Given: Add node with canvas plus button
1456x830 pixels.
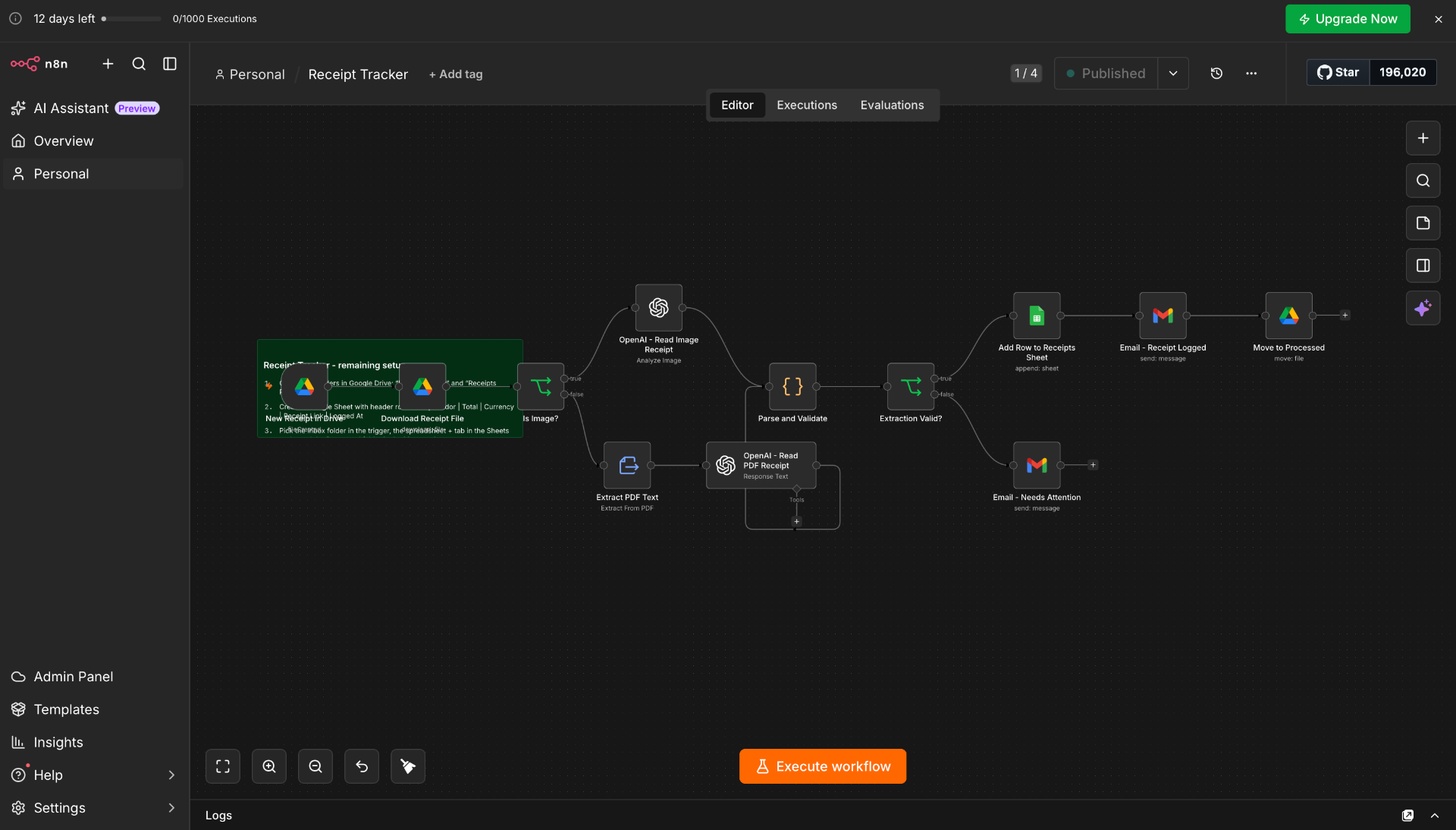Looking at the screenshot, I should click(x=1423, y=138).
